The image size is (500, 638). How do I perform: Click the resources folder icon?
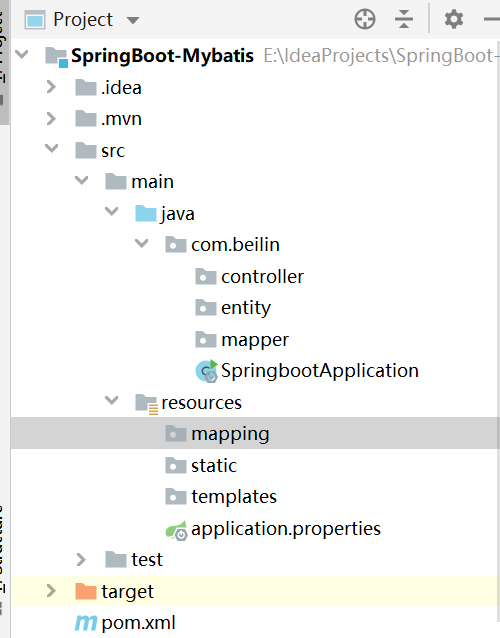(x=146, y=404)
